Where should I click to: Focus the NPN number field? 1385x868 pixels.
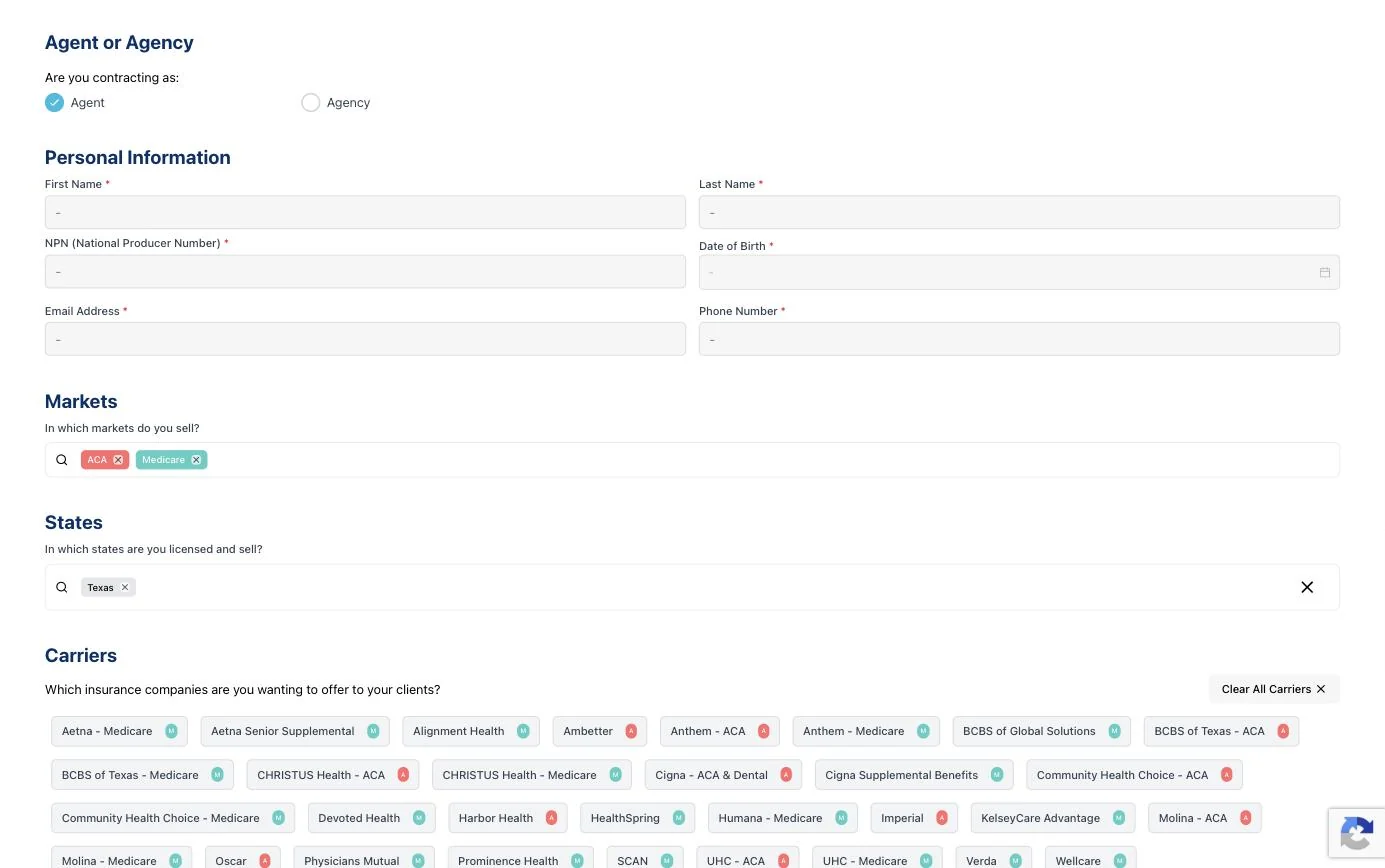pos(365,272)
